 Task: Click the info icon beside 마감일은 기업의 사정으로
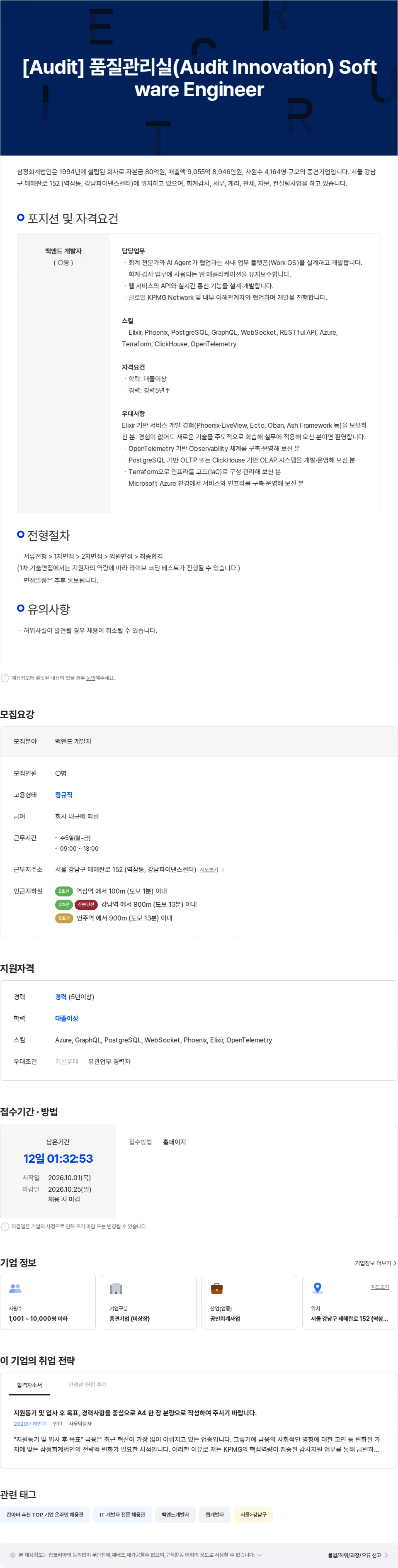5,1227
